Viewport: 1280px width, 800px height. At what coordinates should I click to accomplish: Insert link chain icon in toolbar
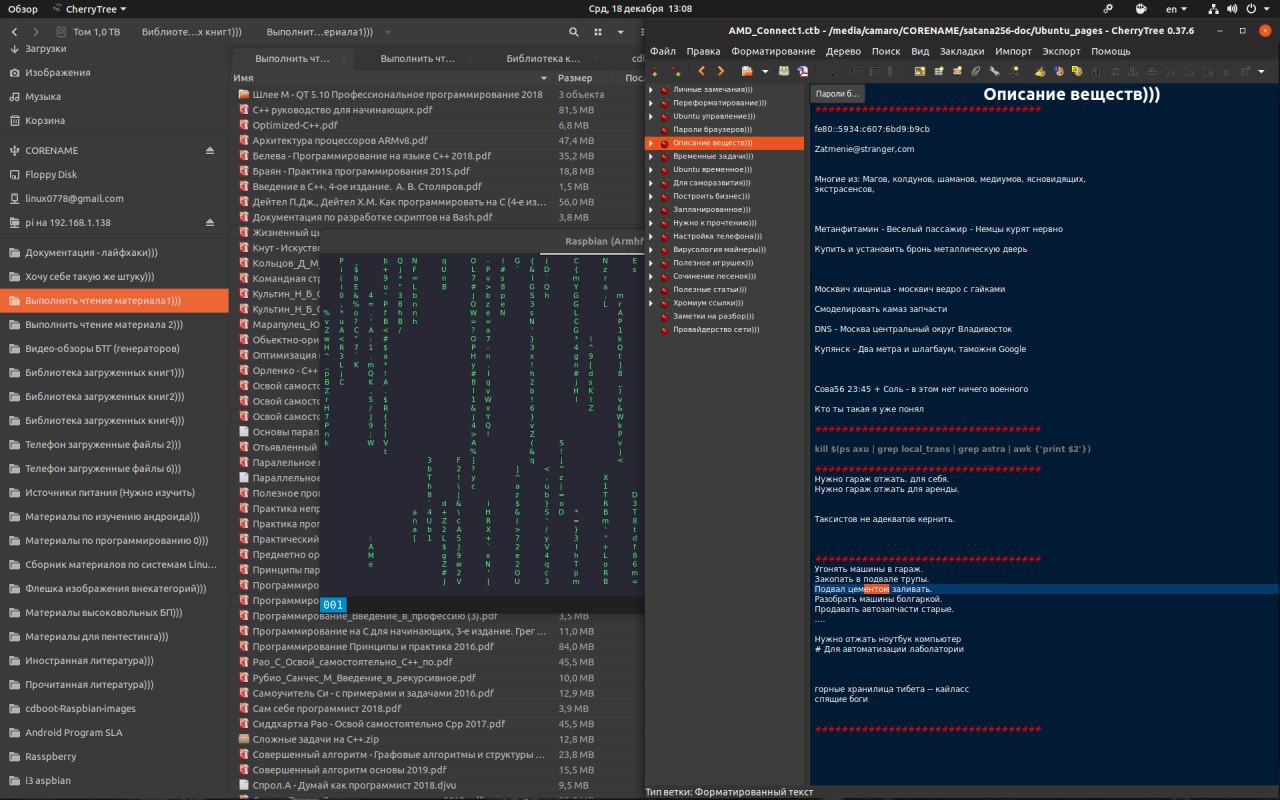click(994, 71)
